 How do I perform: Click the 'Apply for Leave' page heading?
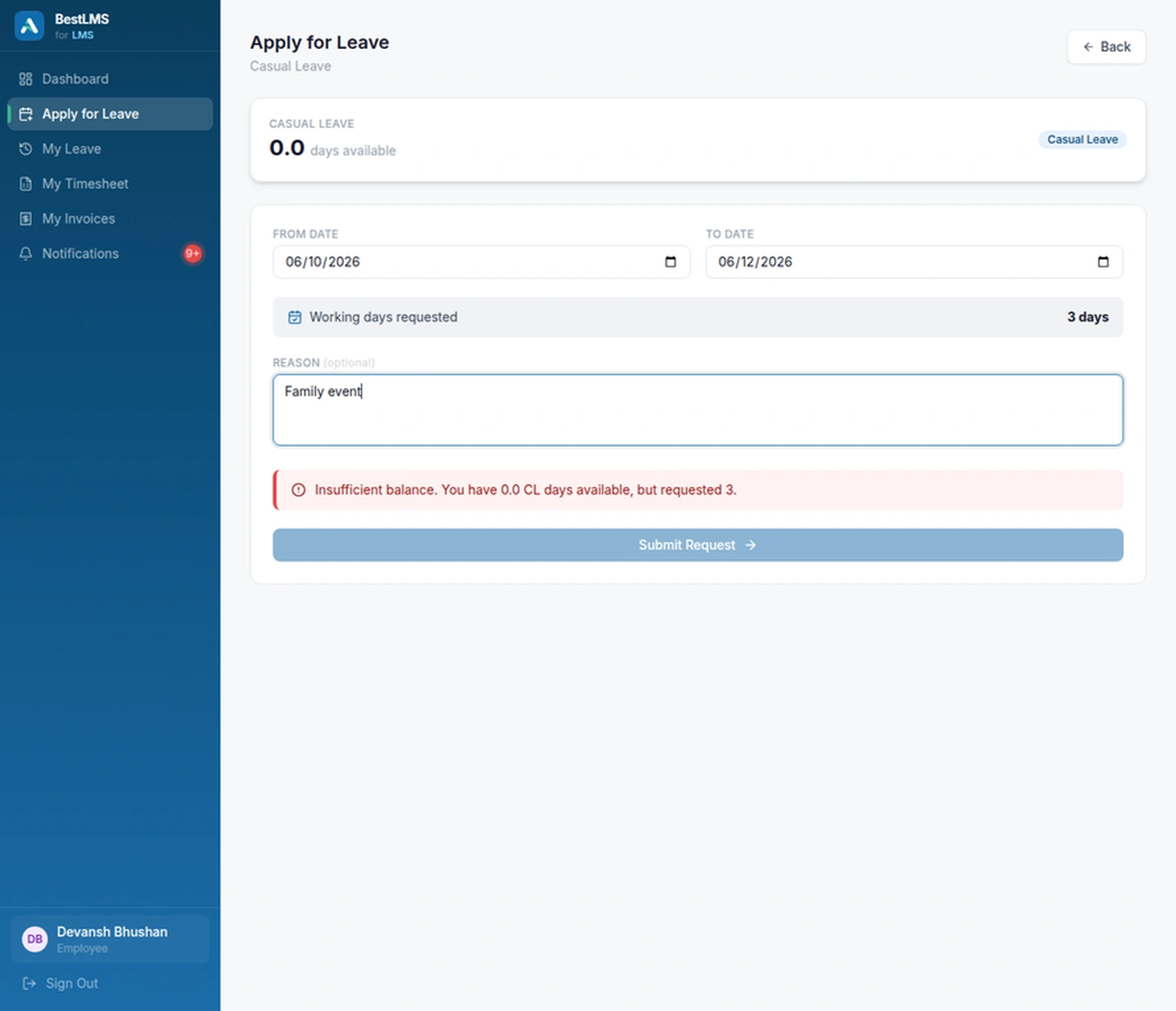tap(319, 42)
